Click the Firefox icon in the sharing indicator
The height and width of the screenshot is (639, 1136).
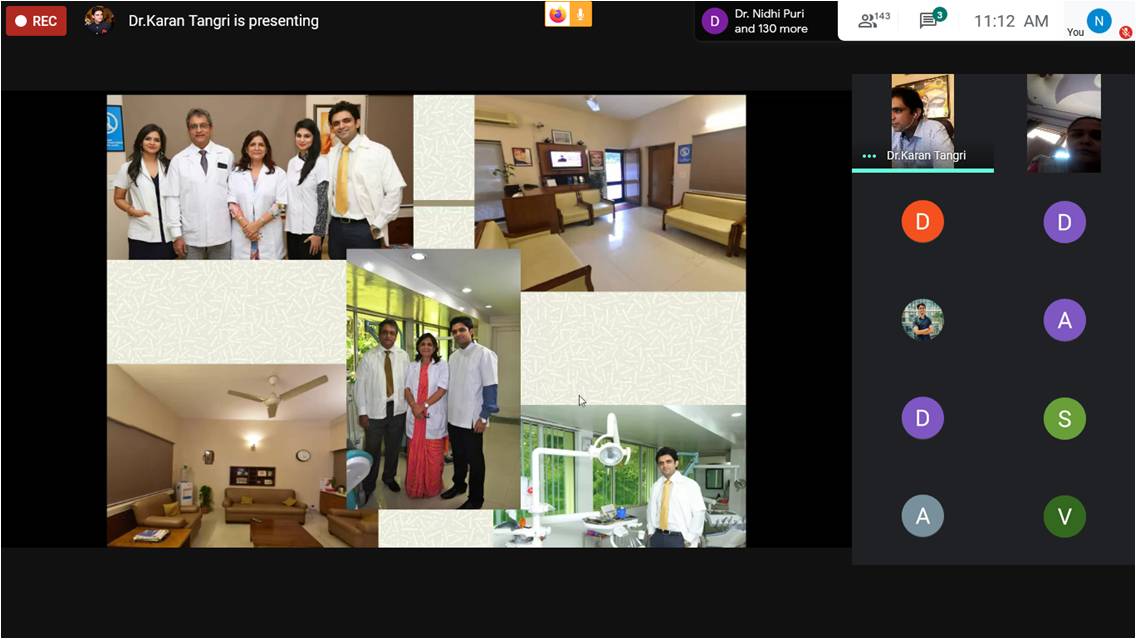557,14
